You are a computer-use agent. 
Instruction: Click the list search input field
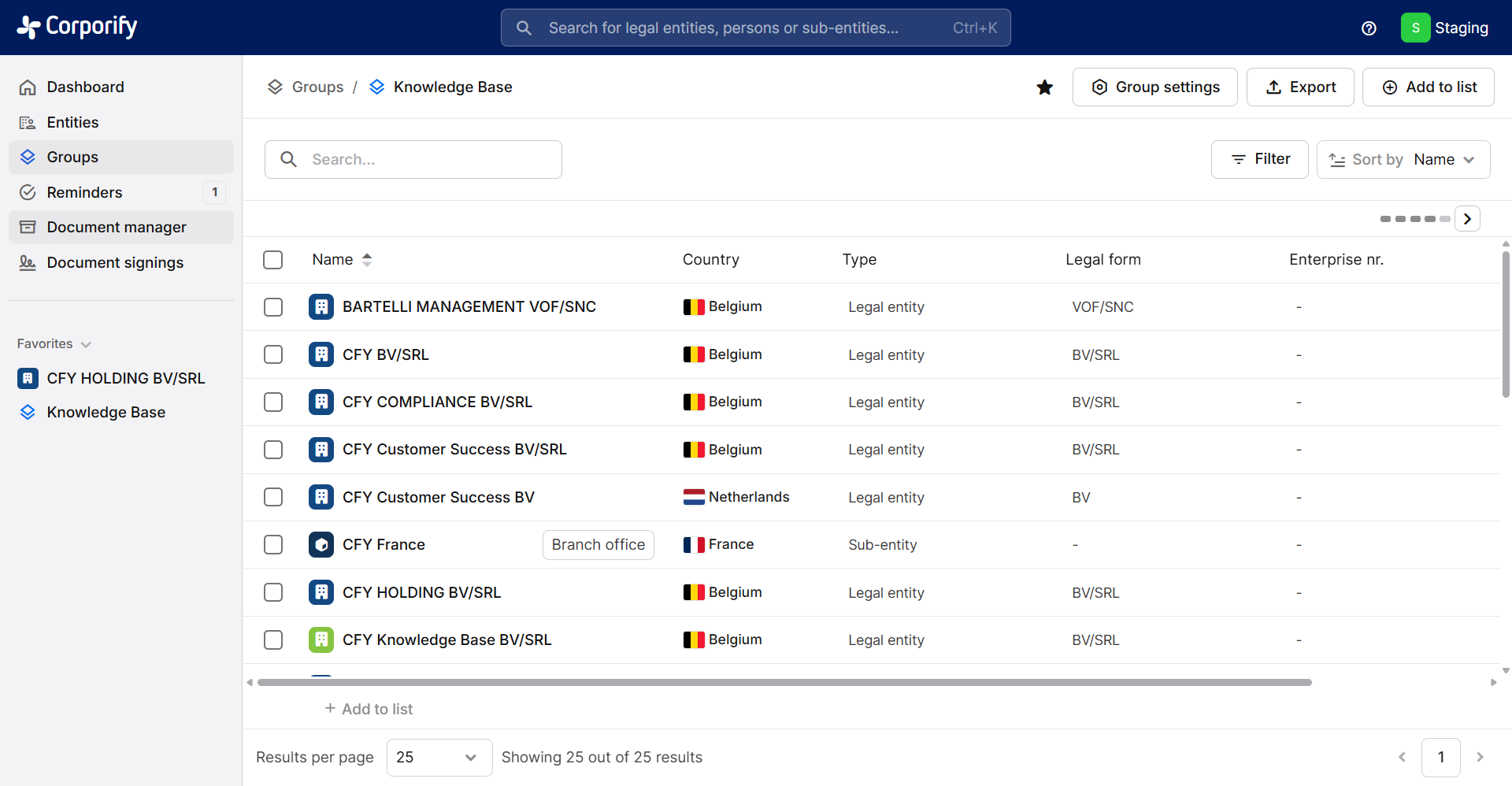tap(425, 160)
